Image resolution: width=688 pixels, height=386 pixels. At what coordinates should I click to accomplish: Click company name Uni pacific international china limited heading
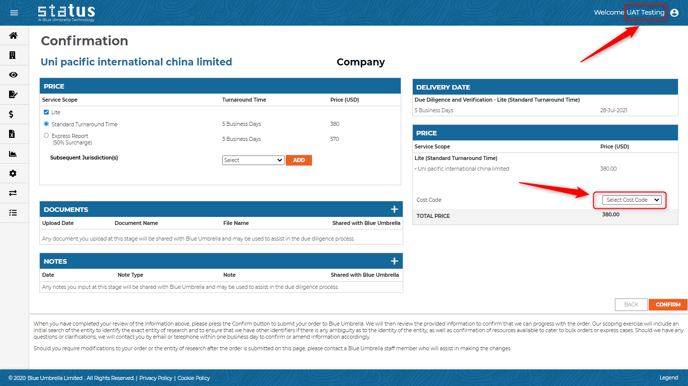[x=136, y=62]
